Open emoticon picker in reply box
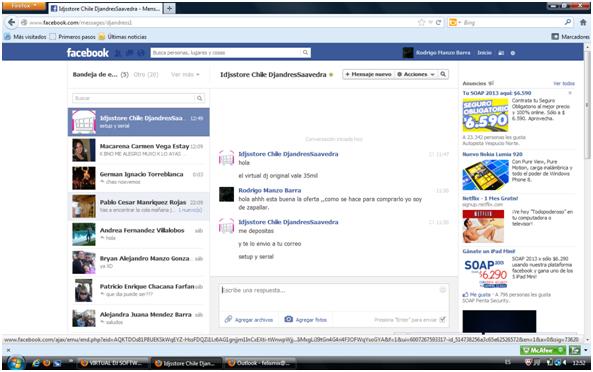This screenshot has height=372, width=593. [x=442, y=290]
